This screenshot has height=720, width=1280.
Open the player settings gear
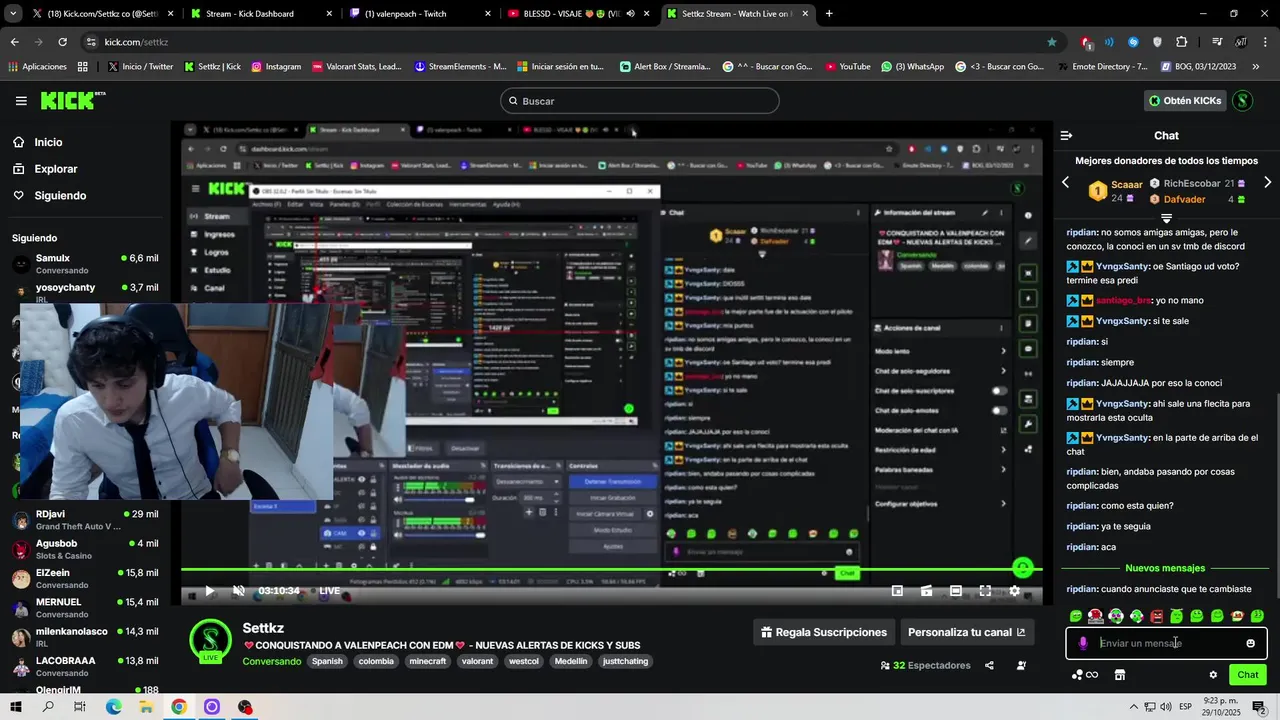coord(1014,591)
